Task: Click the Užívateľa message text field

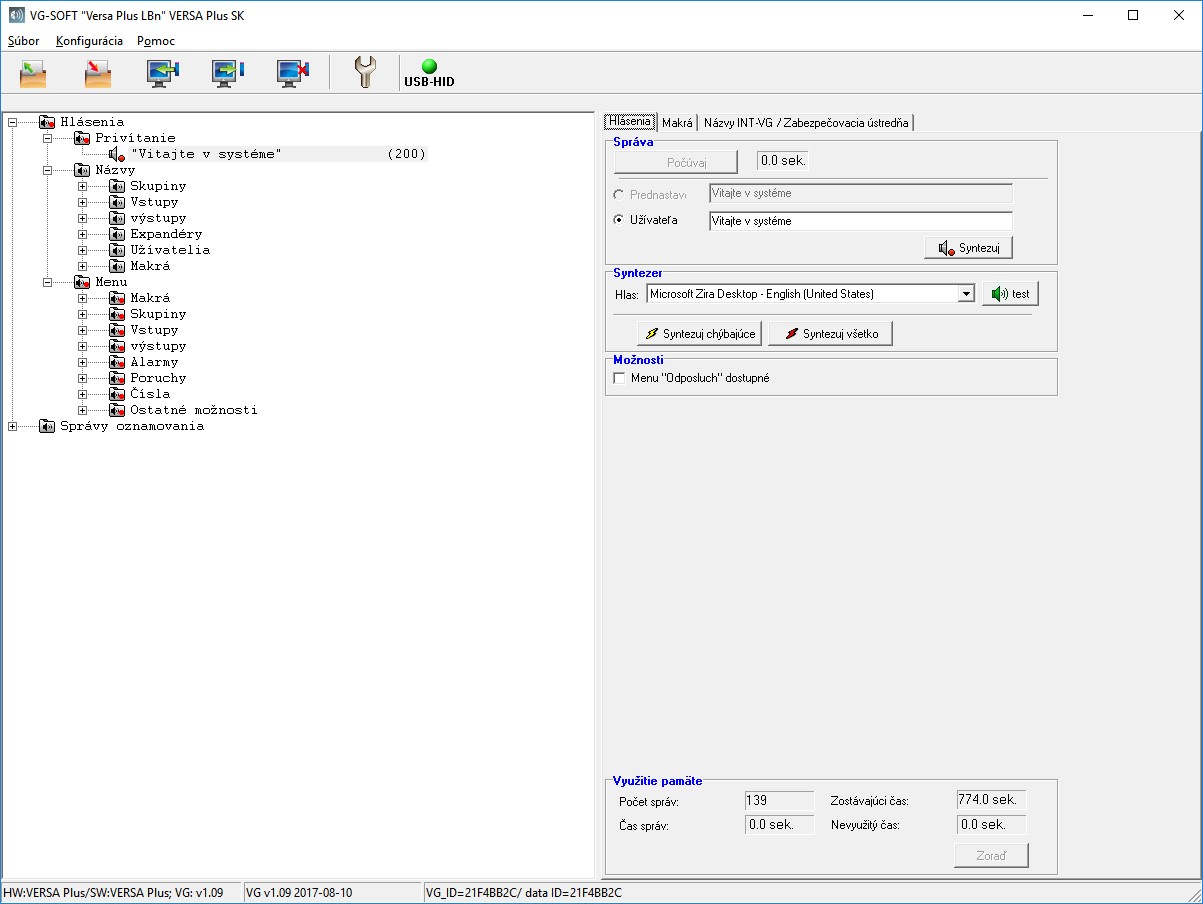Action: 860,221
